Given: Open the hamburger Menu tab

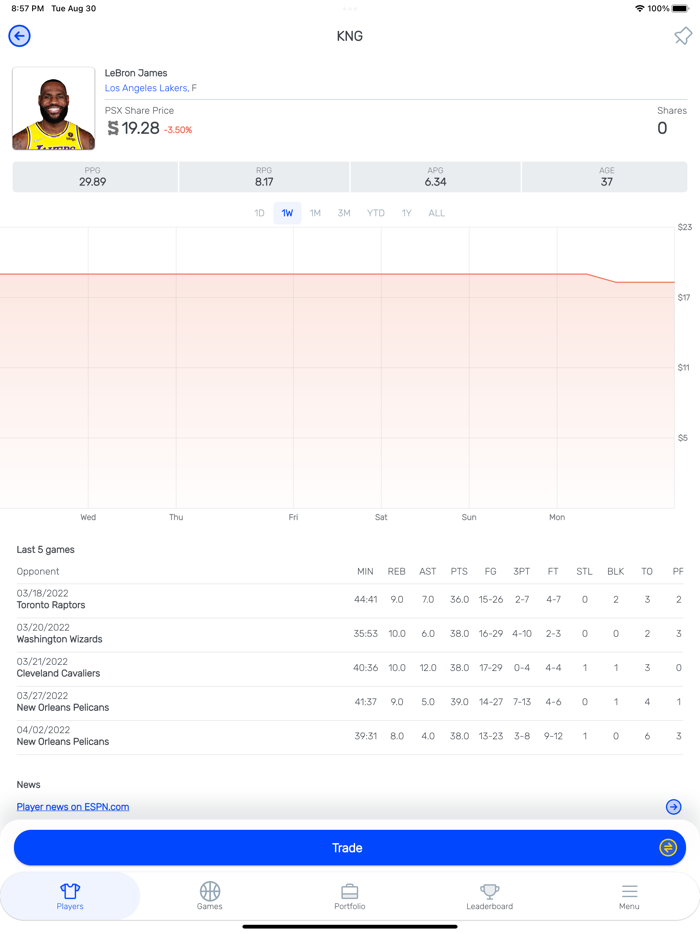Looking at the screenshot, I should point(629,896).
